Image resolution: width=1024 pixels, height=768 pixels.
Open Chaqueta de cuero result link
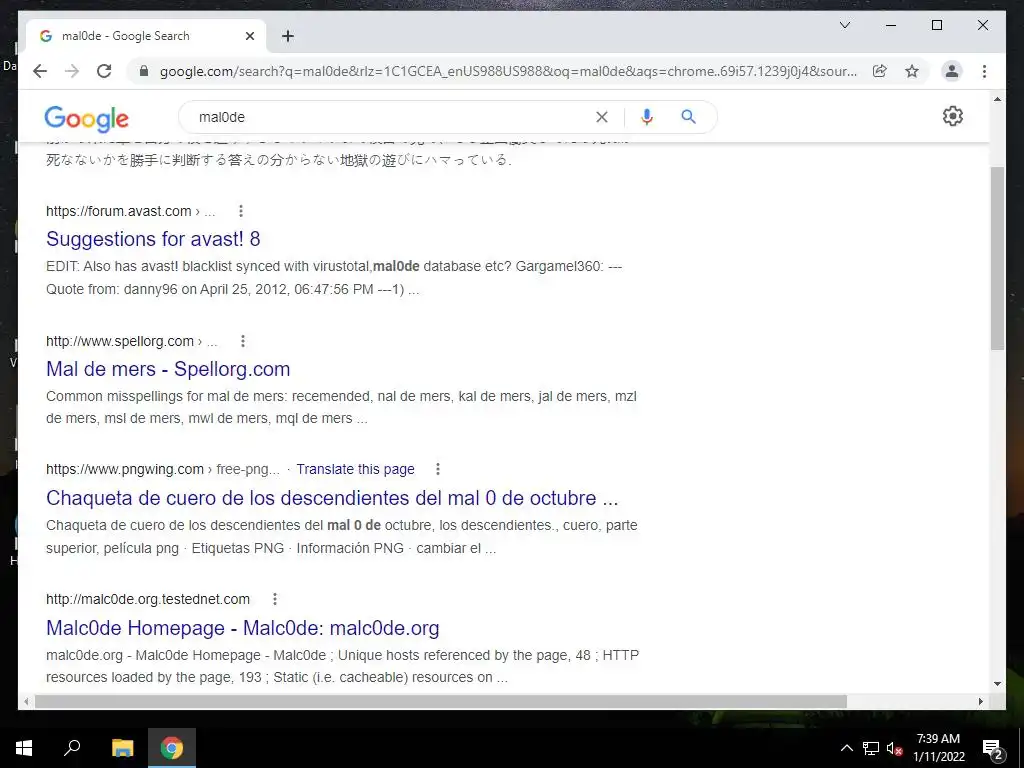(x=332, y=498)
